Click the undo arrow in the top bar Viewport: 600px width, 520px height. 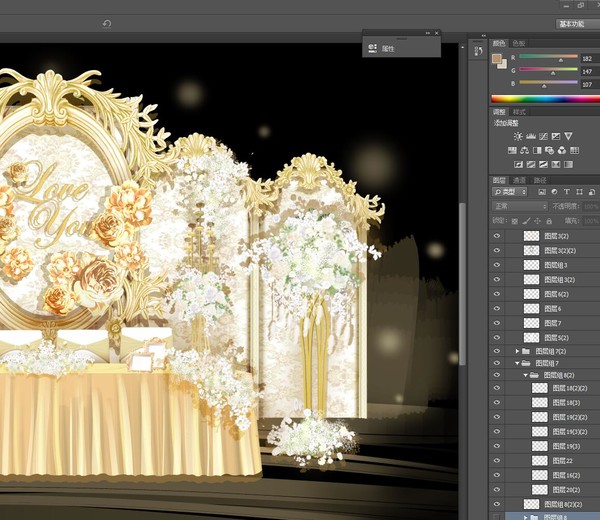tap(107, 24)
